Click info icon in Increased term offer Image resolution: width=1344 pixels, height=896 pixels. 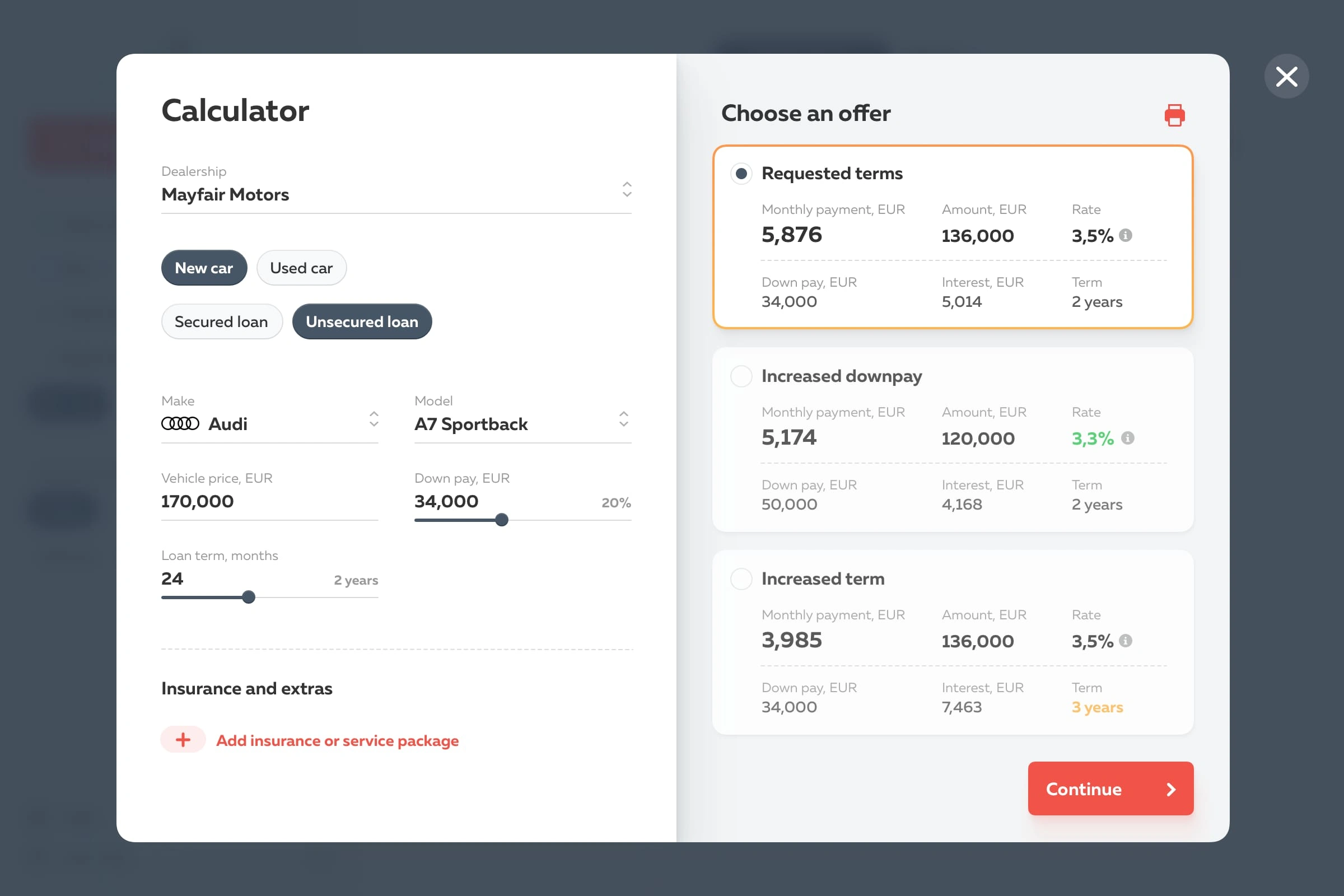[1126, 641]
